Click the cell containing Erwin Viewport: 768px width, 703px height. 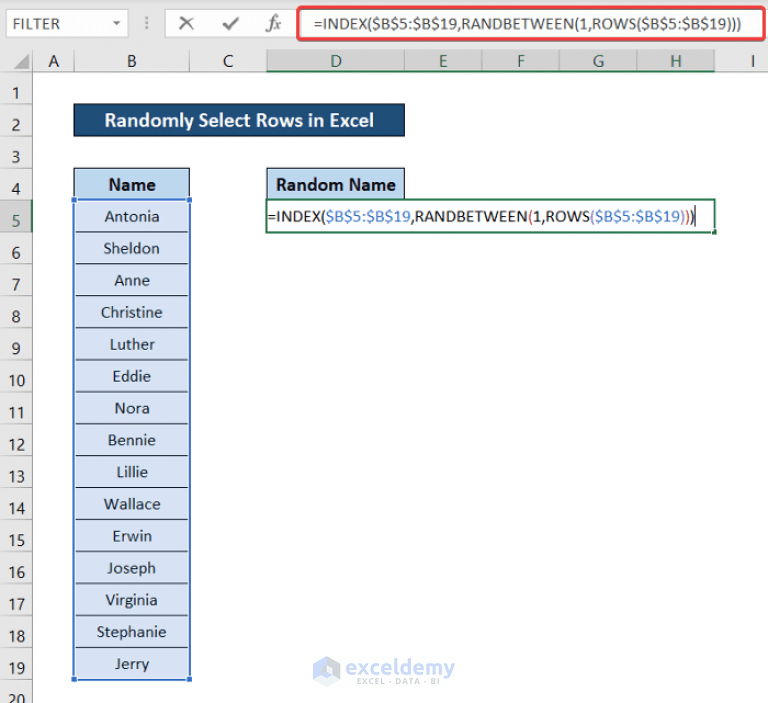click(132, 536)
